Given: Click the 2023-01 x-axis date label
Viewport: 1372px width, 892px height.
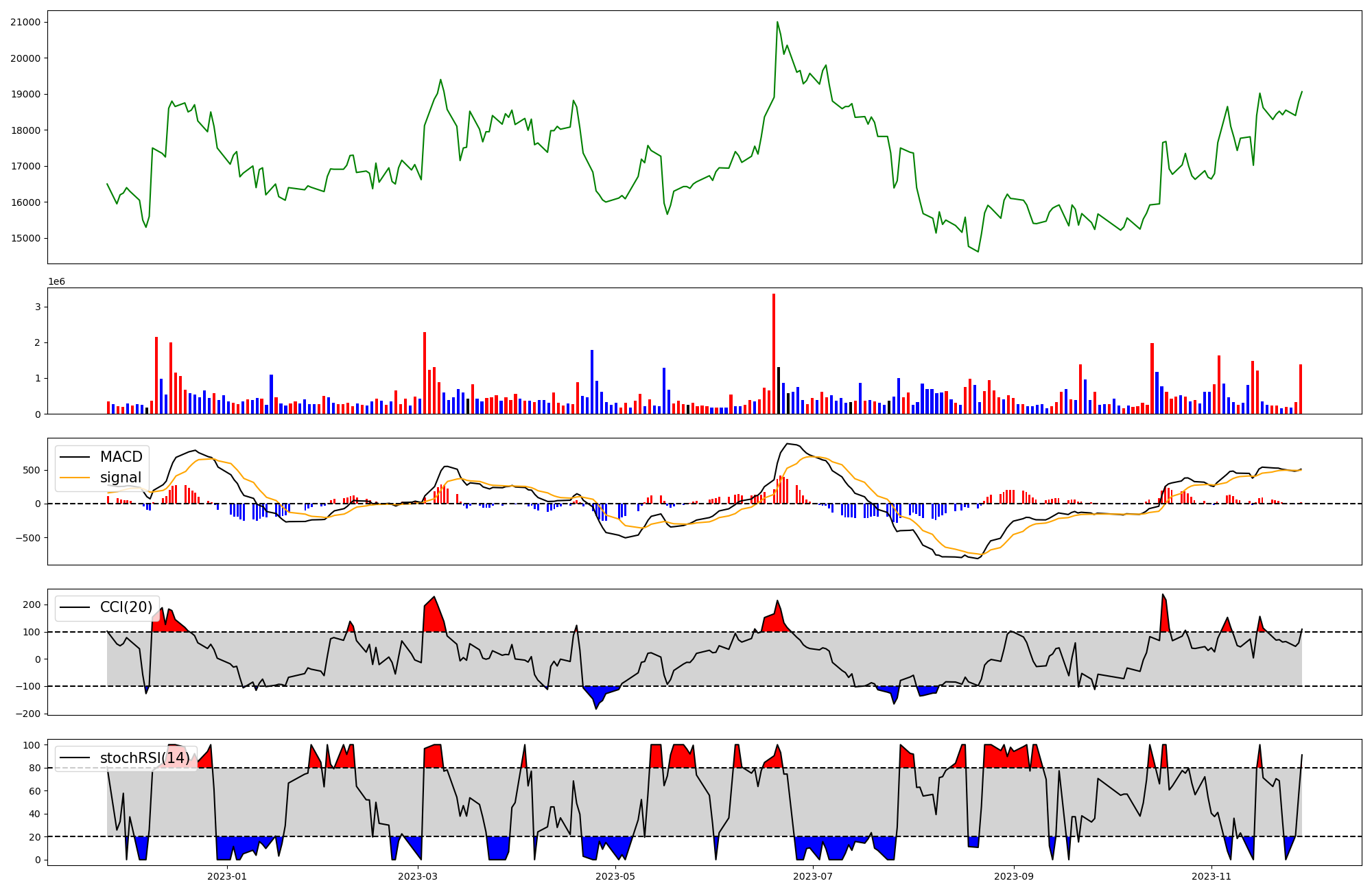Looking at the screenshot, I should coord(226,876).
